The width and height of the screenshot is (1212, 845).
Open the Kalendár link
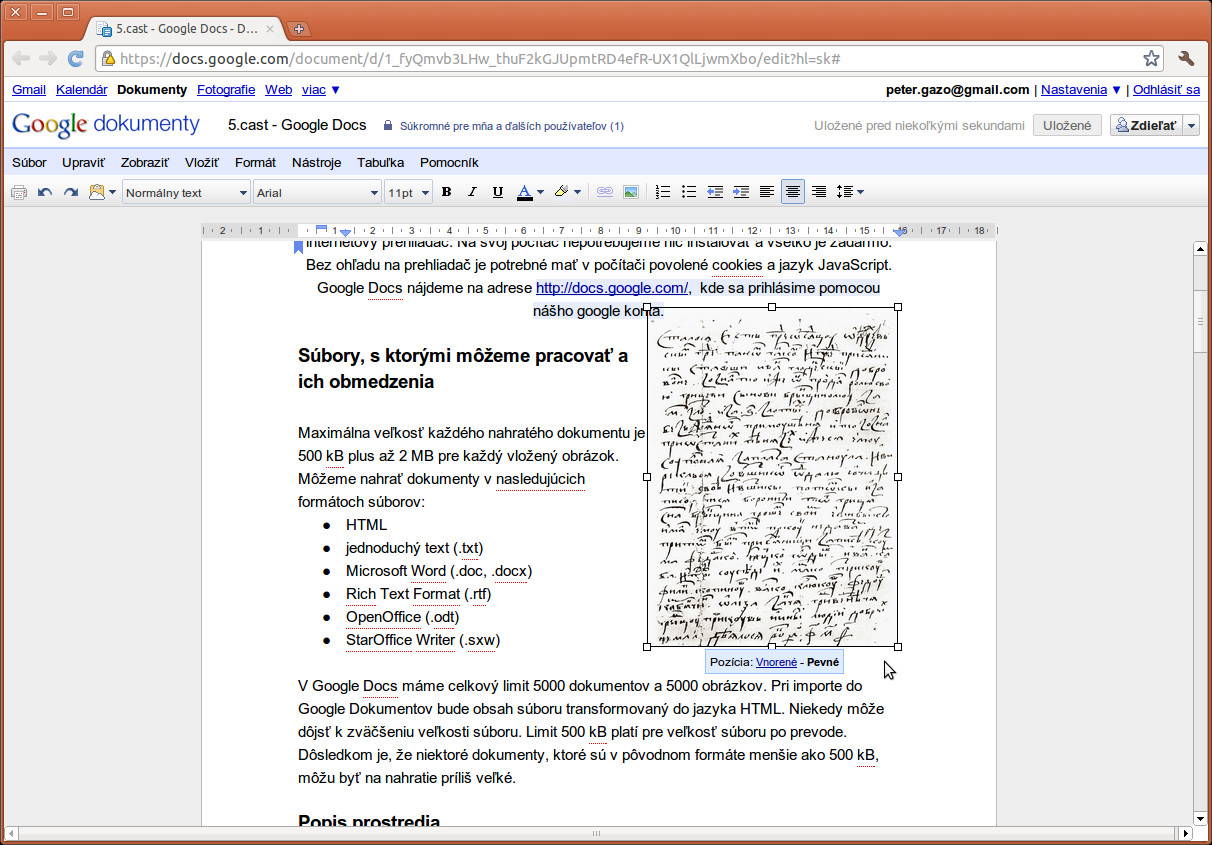pyautogui.click(x=82, y=90)
